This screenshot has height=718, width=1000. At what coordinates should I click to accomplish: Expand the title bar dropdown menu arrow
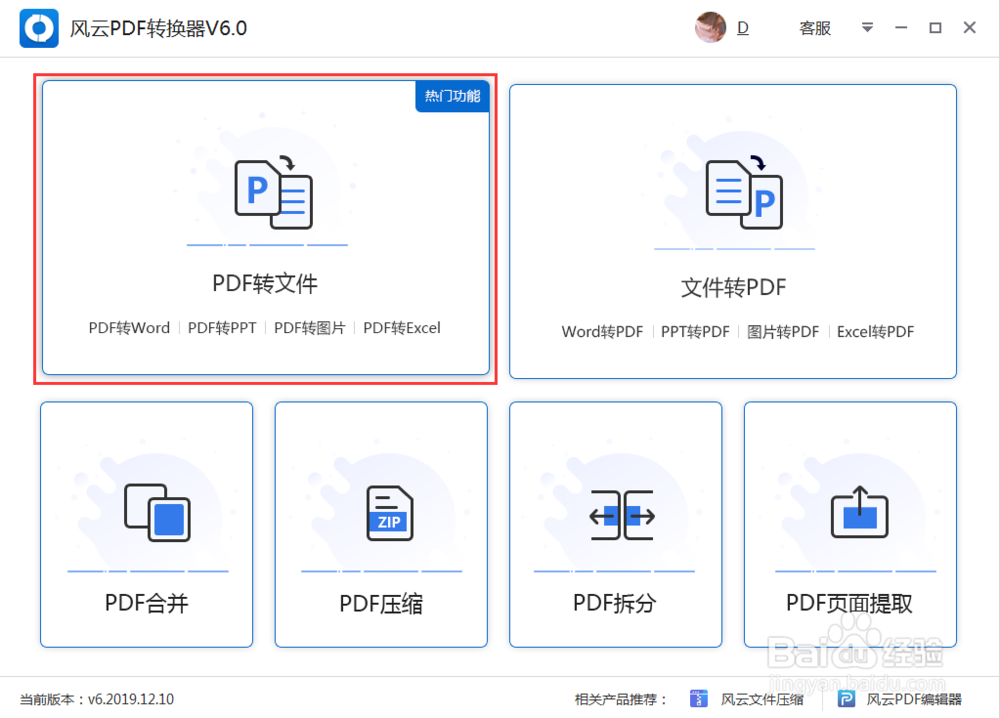point(867,27)
